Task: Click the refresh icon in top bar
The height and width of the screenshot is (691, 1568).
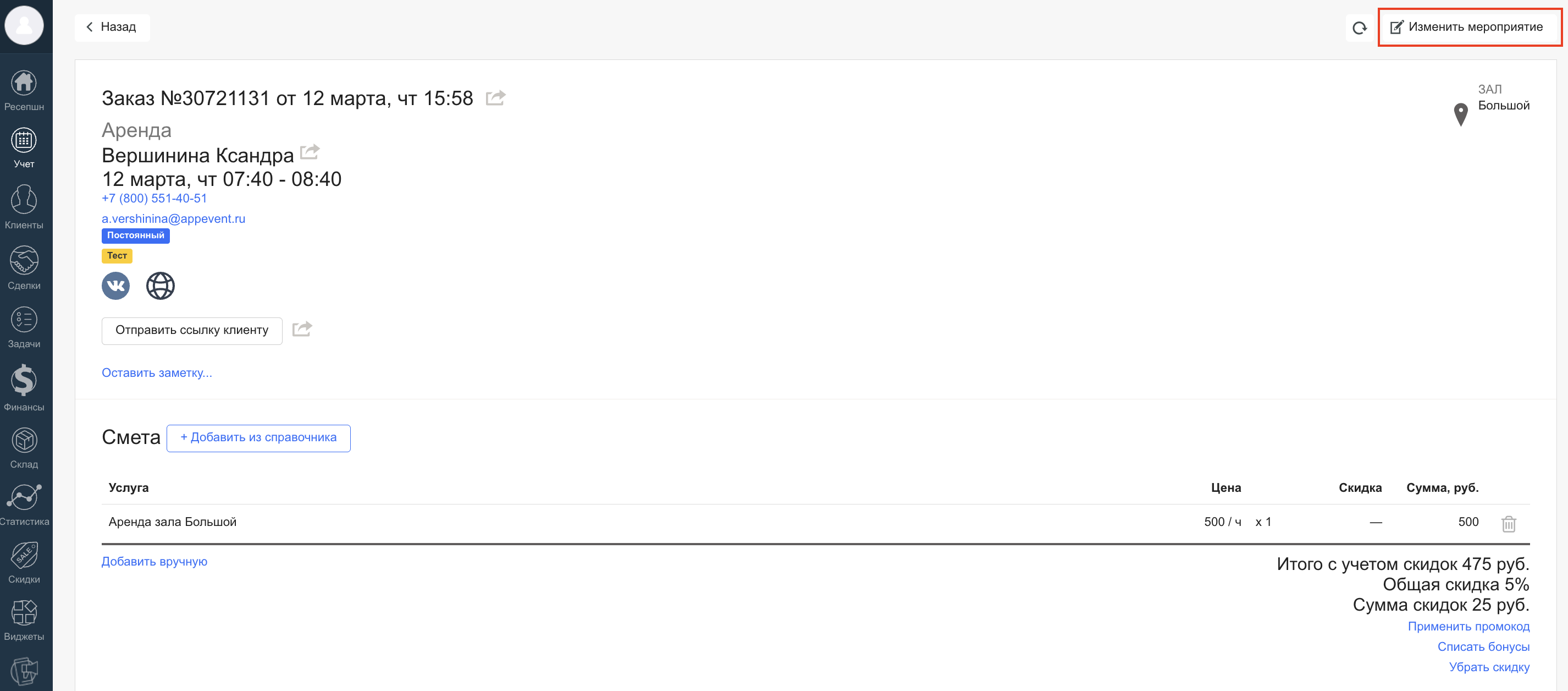Action: point(1359,28)
